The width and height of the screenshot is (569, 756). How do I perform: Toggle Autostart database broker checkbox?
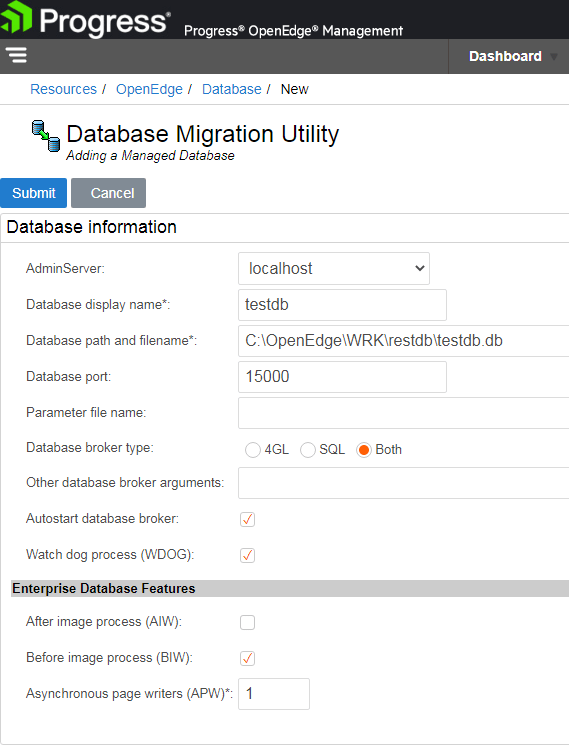(x=247, y=519)
